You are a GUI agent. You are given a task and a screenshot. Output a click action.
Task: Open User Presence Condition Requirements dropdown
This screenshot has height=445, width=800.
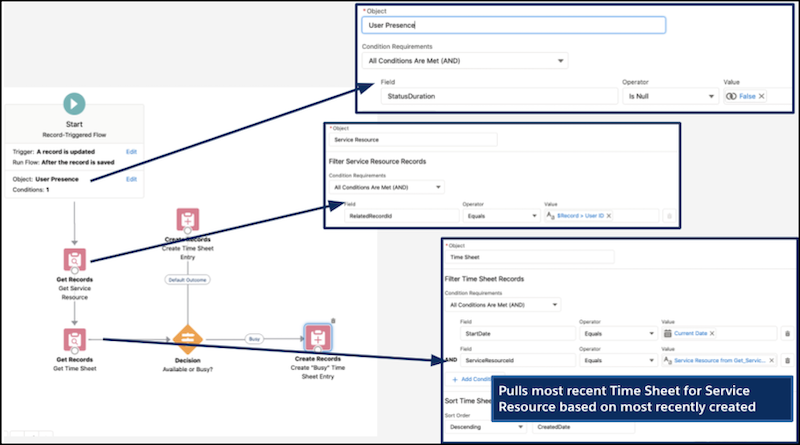[465, 61]
